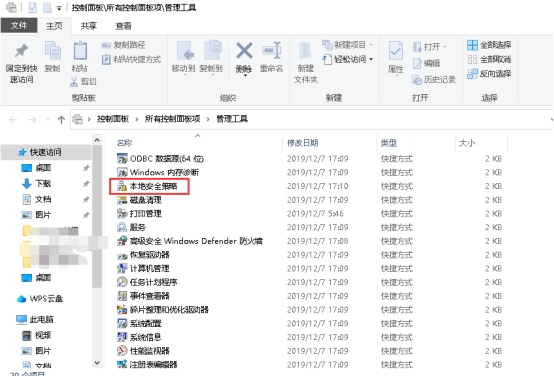Select 系统配置 shortcut
This screenshot has height=377, width=554.
tap(139, 323)
